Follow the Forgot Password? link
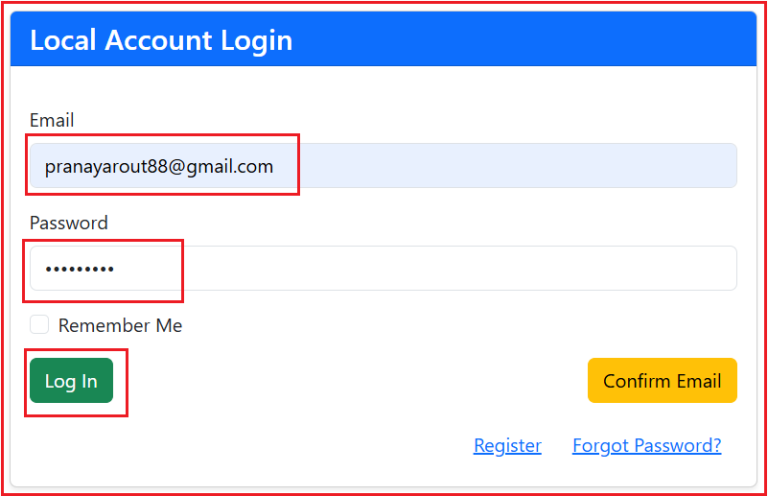768x496 pixels. (647, 446)
